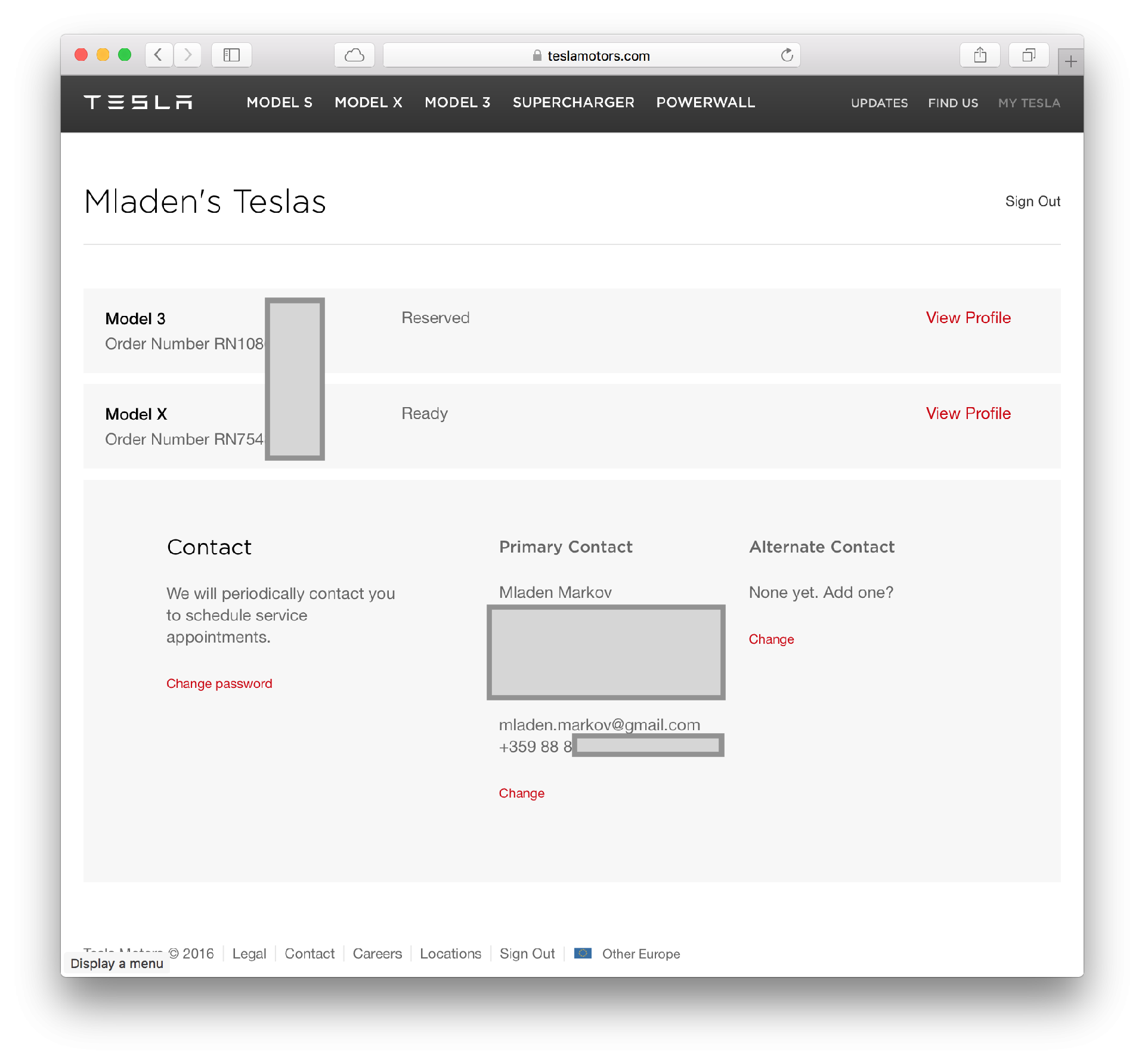The height and width of the screenshot is (1064, 1145).
Task: Open the Legal footer link
Action: (x=249, y=954)
